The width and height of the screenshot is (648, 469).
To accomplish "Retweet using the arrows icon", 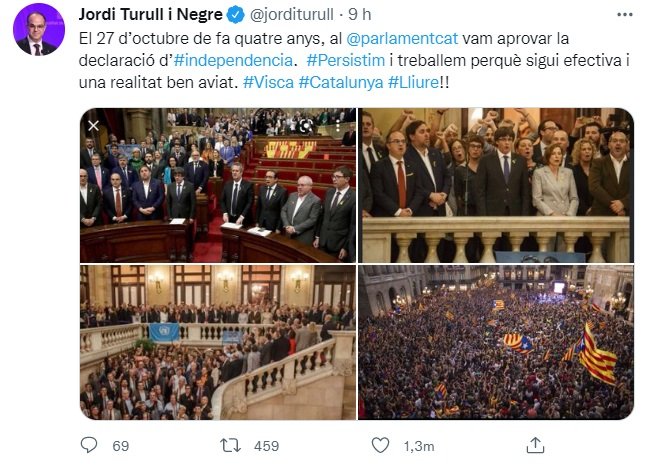I will (x=230, y=445).
